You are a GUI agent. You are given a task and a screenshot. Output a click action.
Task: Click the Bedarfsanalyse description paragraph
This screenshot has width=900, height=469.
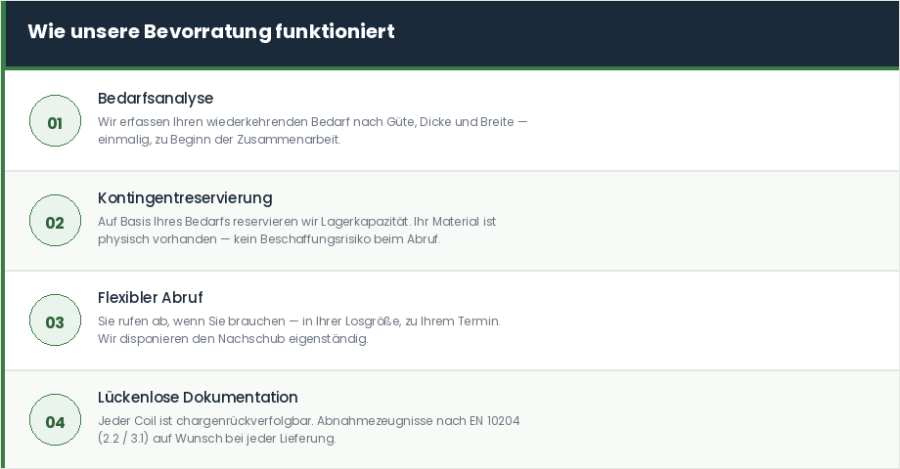pos(312,131)
